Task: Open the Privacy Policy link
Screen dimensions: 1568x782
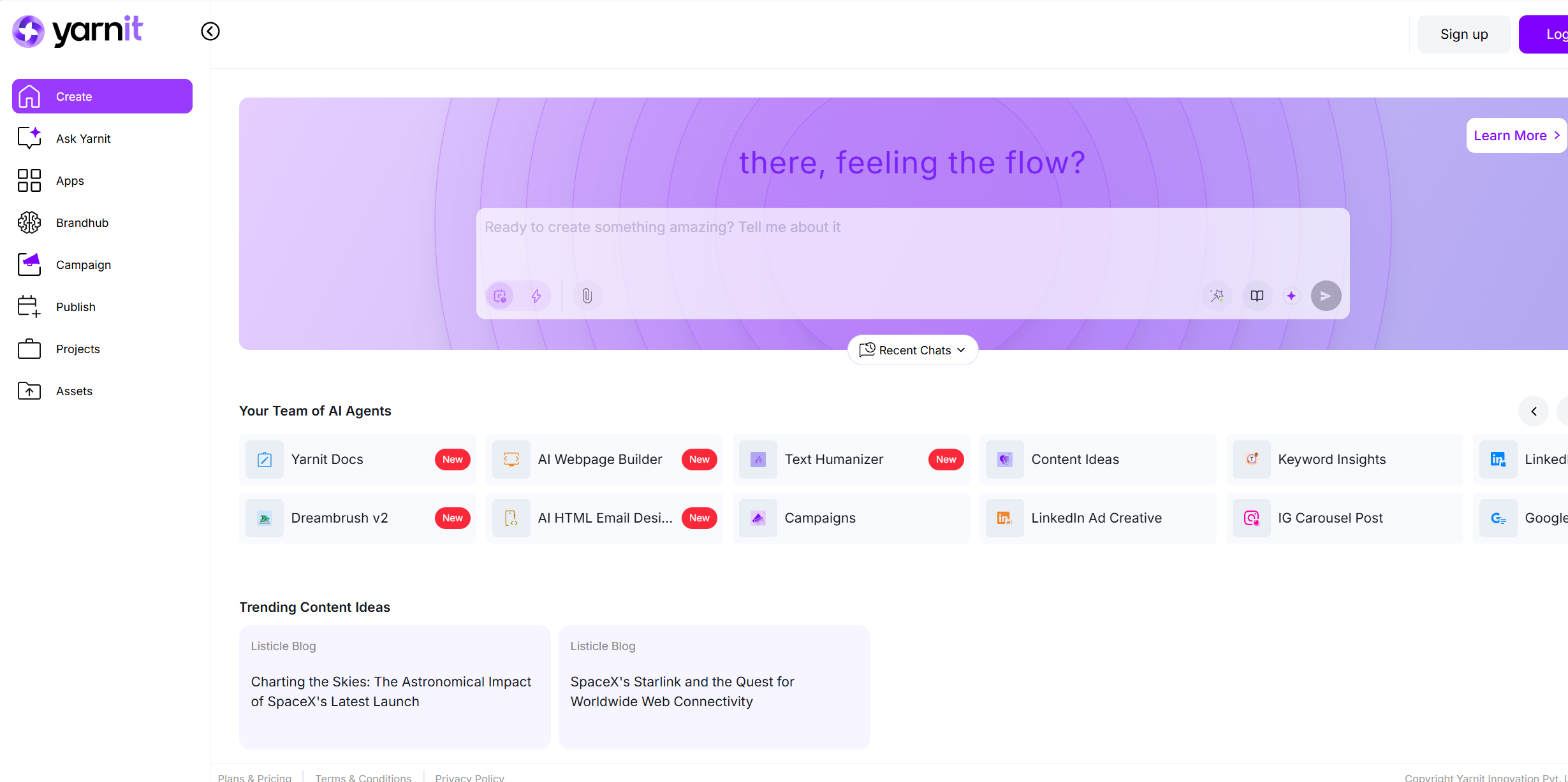Action: [x=470, y=778]
